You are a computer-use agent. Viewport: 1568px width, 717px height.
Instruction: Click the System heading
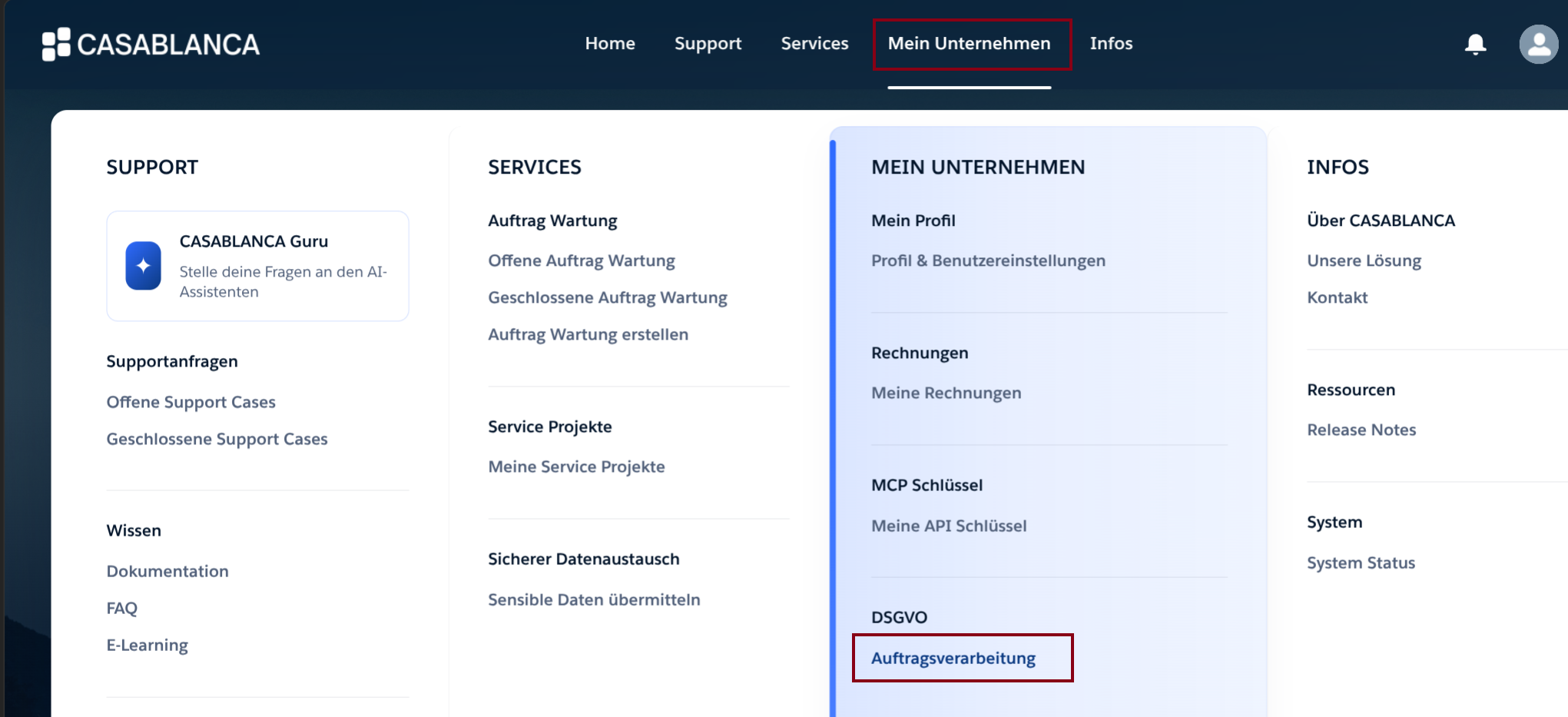(x=1334, y=522)
